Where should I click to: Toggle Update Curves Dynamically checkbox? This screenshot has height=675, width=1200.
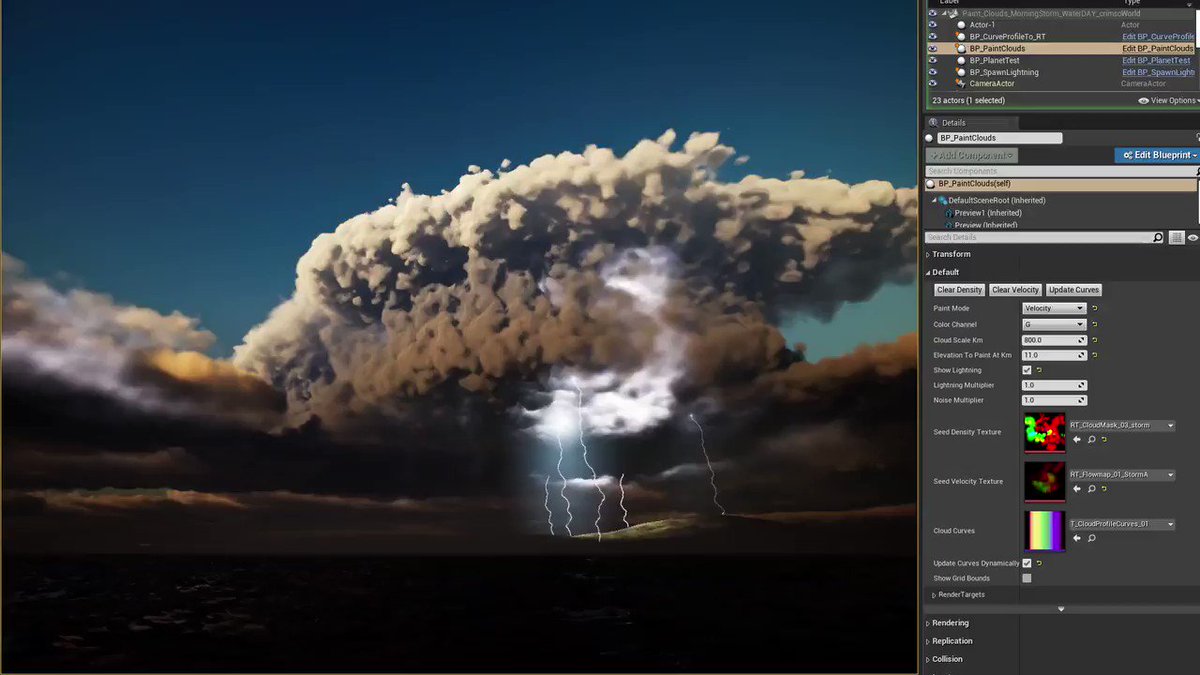pyautogui.click(x=1027, y=563)
